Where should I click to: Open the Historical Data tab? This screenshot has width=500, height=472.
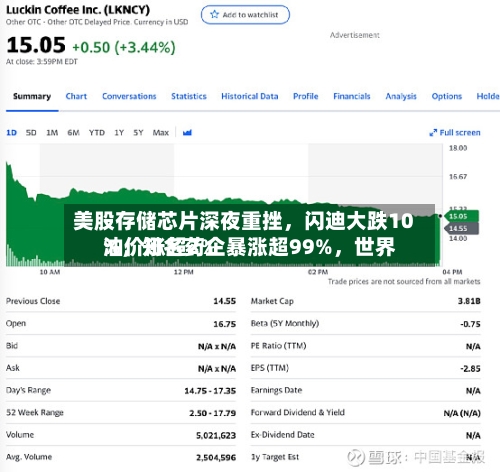click(250, 96)
